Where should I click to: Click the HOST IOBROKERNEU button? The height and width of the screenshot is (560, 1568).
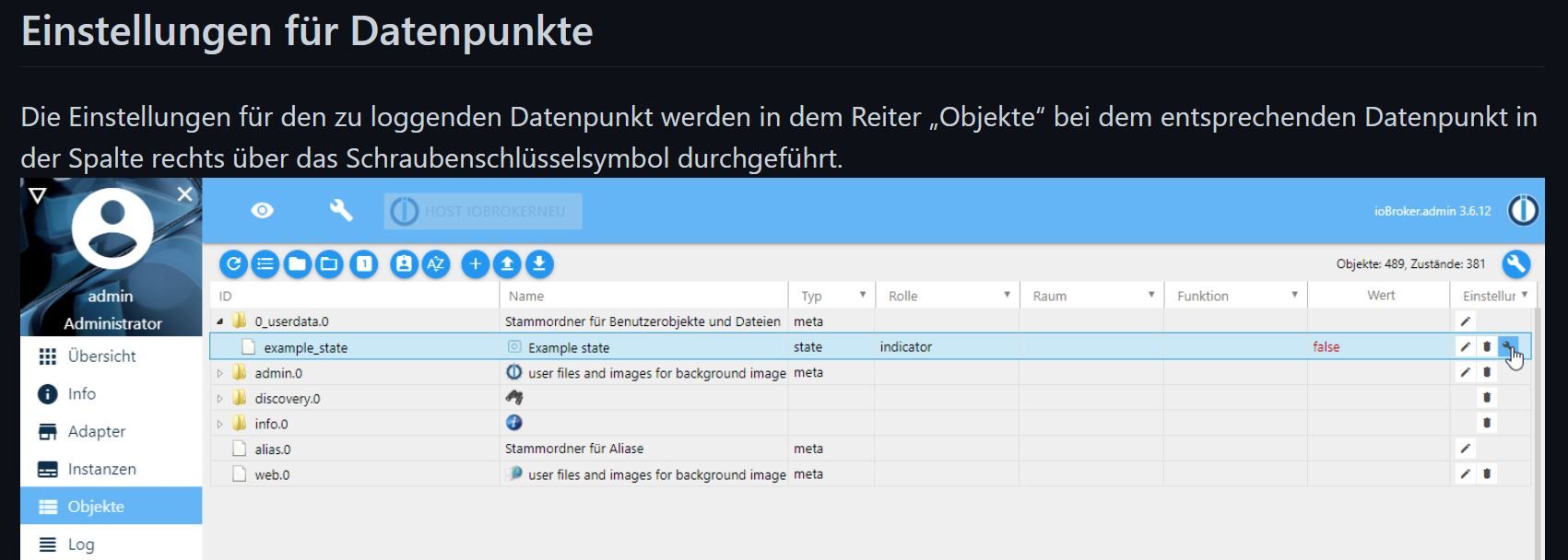(x=483, y=211)
